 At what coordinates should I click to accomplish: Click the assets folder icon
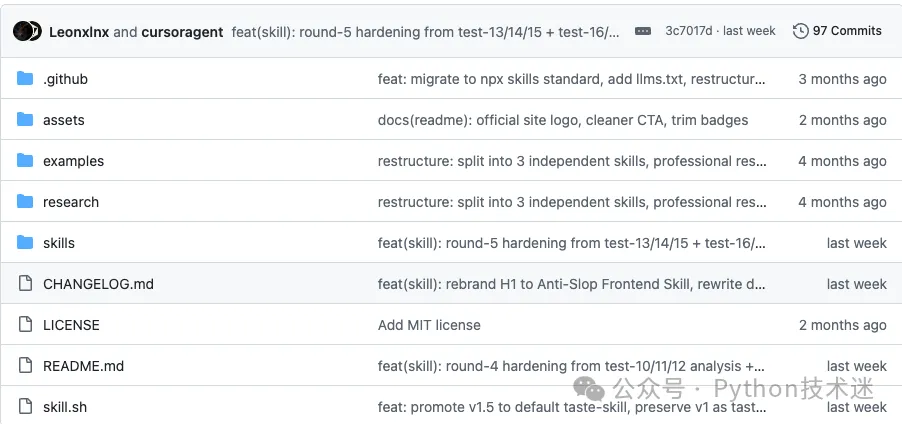pos(25,119)
